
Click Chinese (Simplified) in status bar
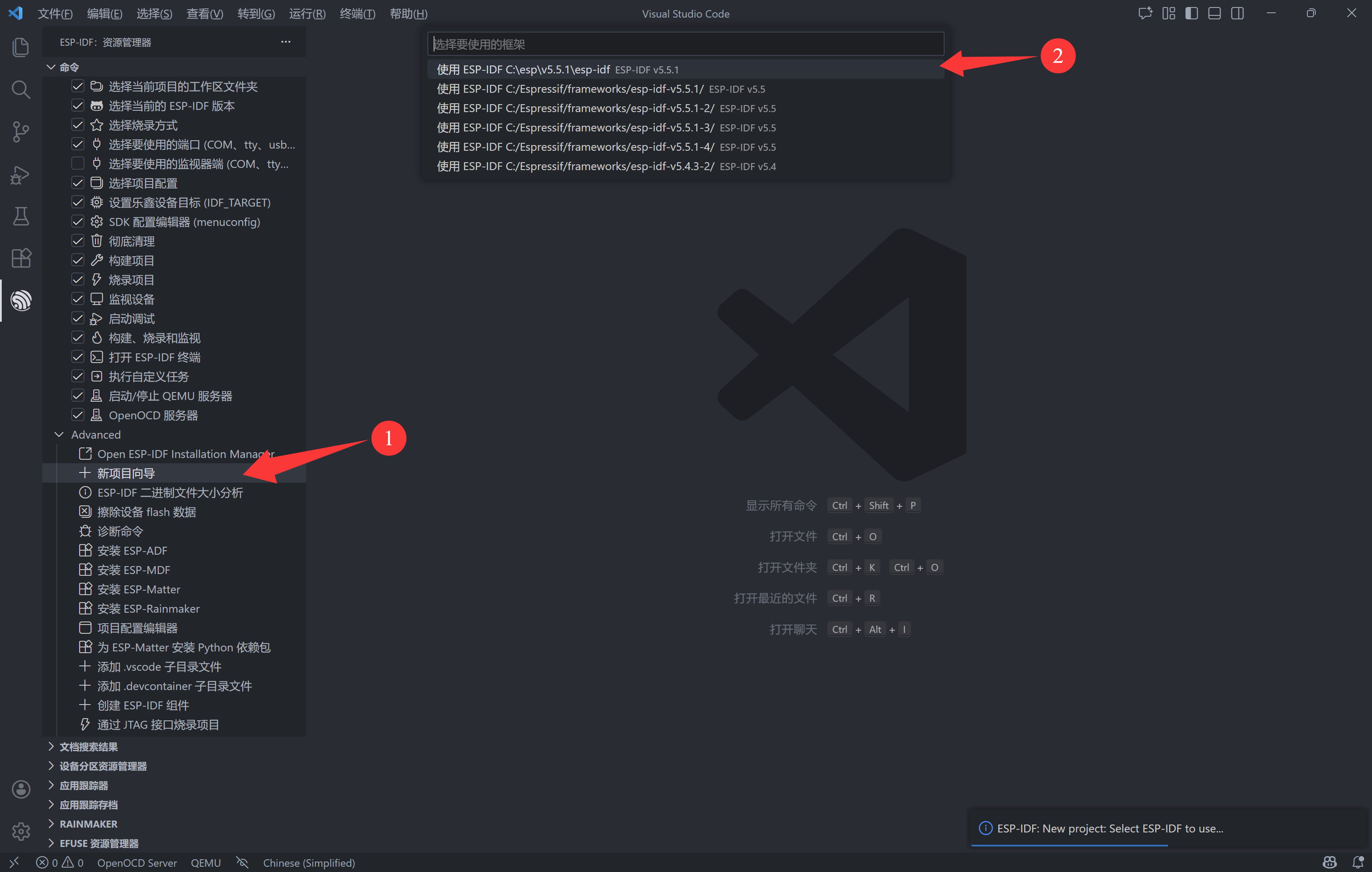(309, 862)
